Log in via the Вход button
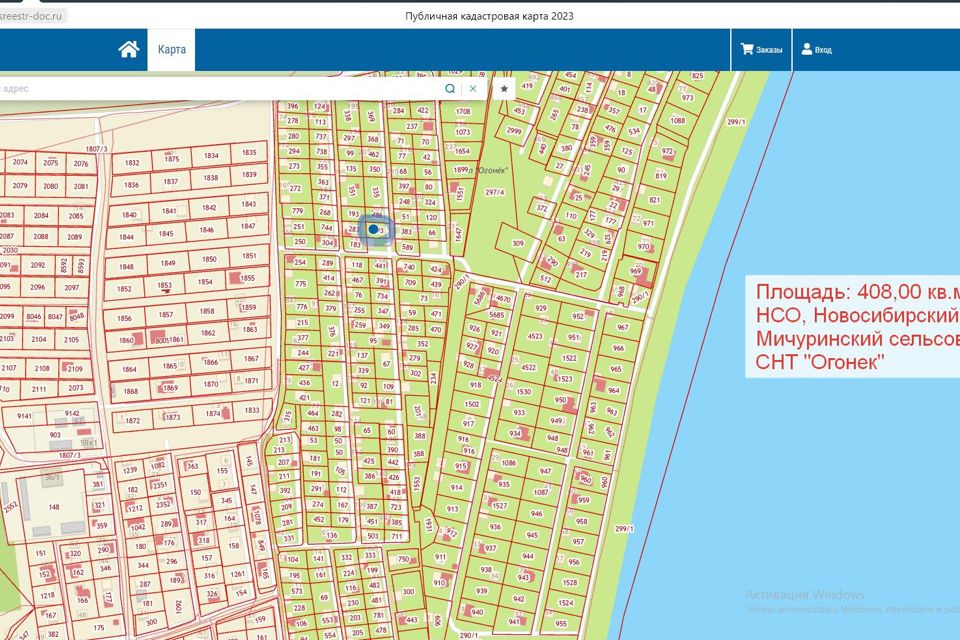The image size is (960, 640). point(816,50)
